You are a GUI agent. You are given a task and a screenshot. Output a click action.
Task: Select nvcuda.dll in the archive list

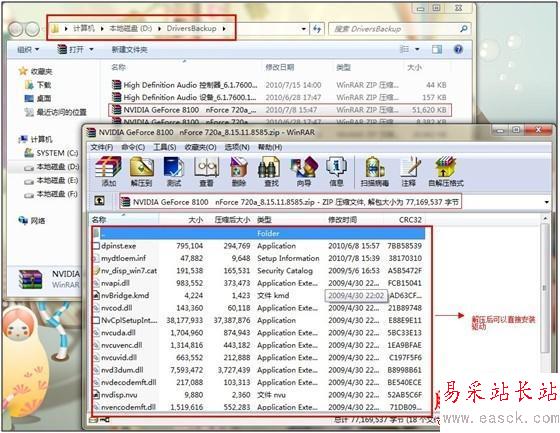(x=259, y=333)
